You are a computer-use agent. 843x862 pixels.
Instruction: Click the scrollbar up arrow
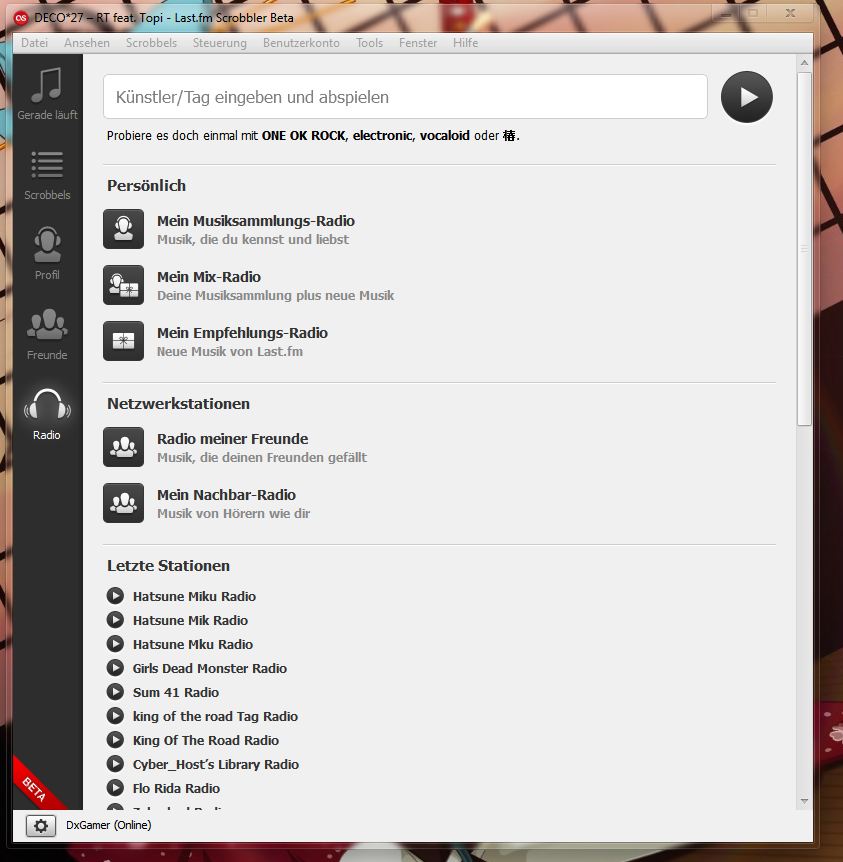(805, 63)
